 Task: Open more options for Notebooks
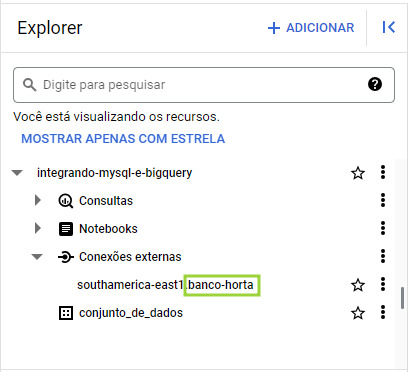(x=383, y=228)
